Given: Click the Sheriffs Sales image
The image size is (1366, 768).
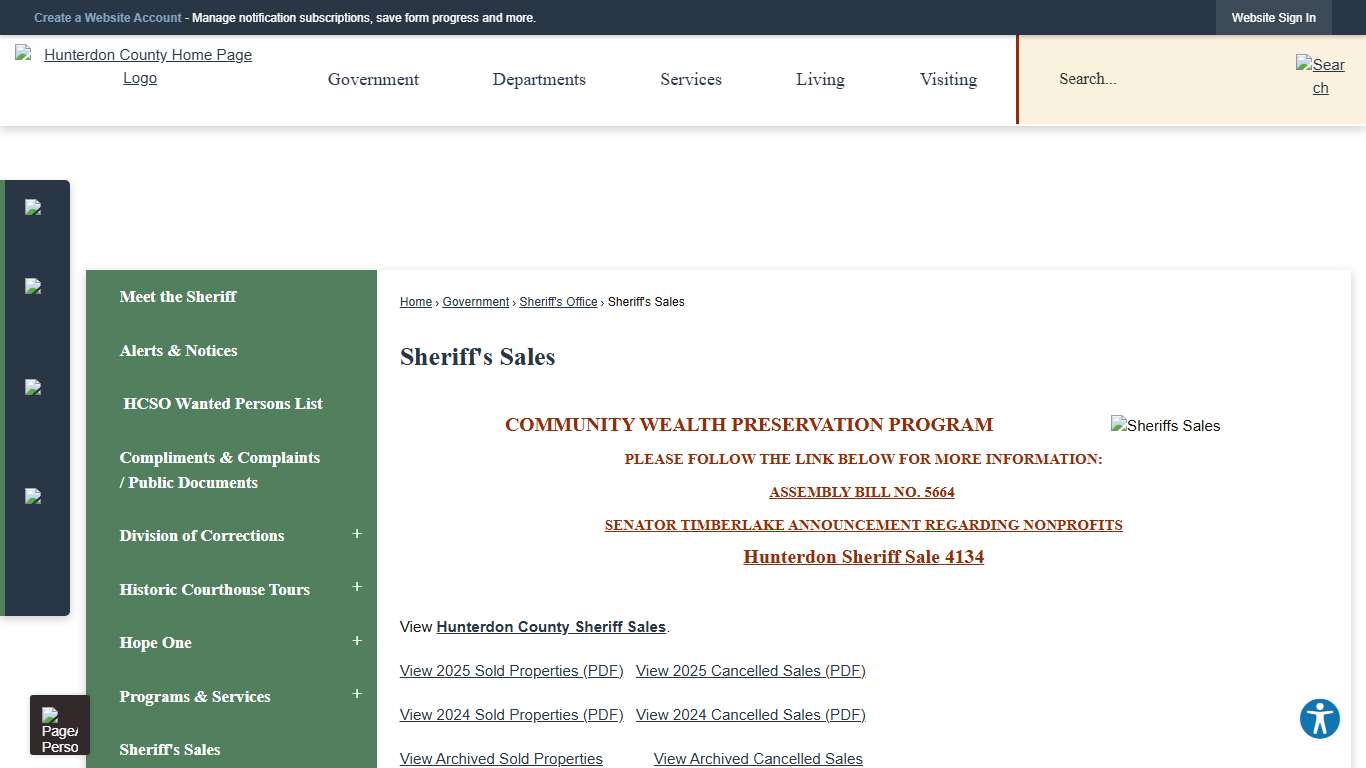Looking at the screenshot, I should click(x=1164, y=425).
